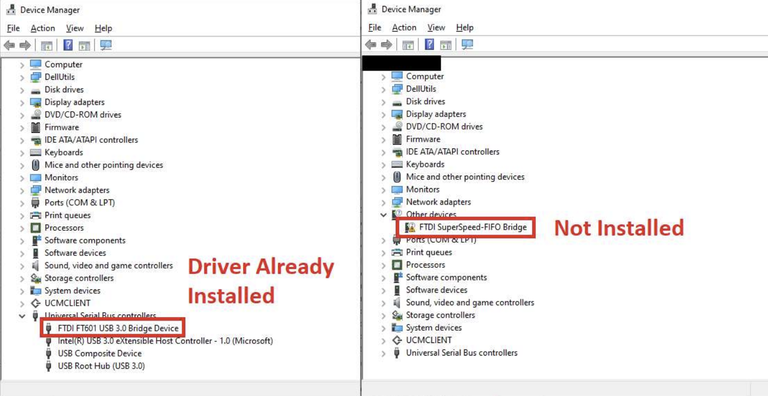Screen dimensions: 768x396
Task: Collapse Other devices in right window
Action: click(x=383, y=215)
